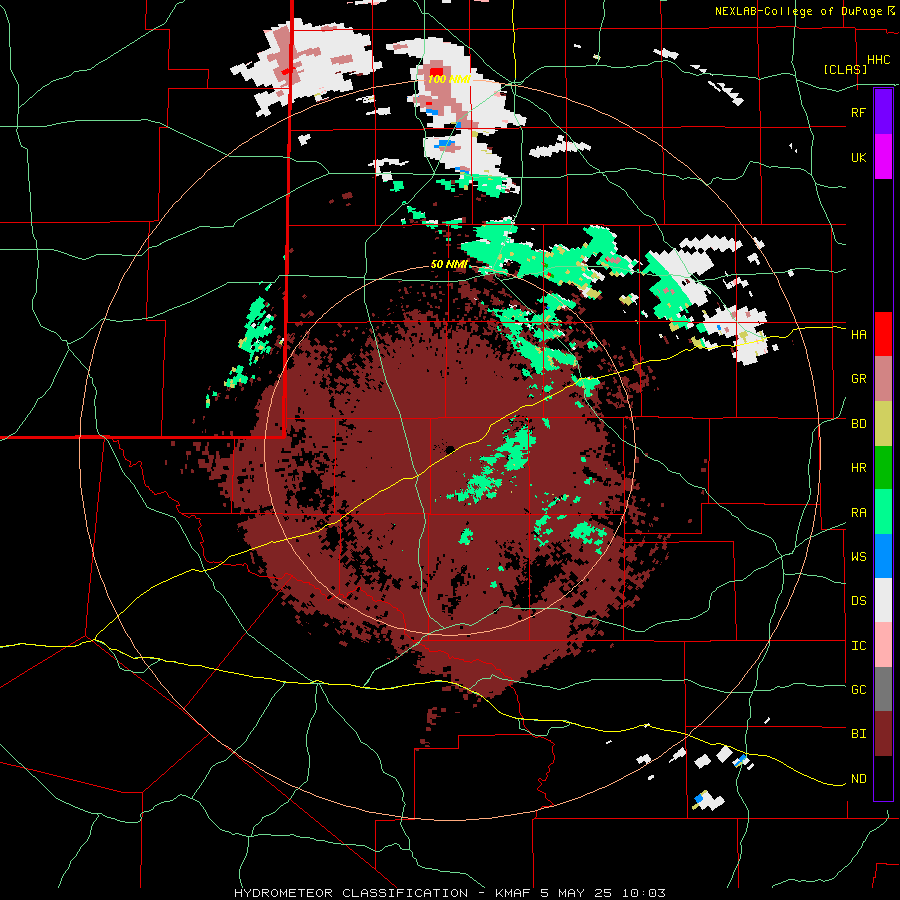This screenshot has height=900, width=900.
Task: Select the BD legend label
Action: click(858, 424)
